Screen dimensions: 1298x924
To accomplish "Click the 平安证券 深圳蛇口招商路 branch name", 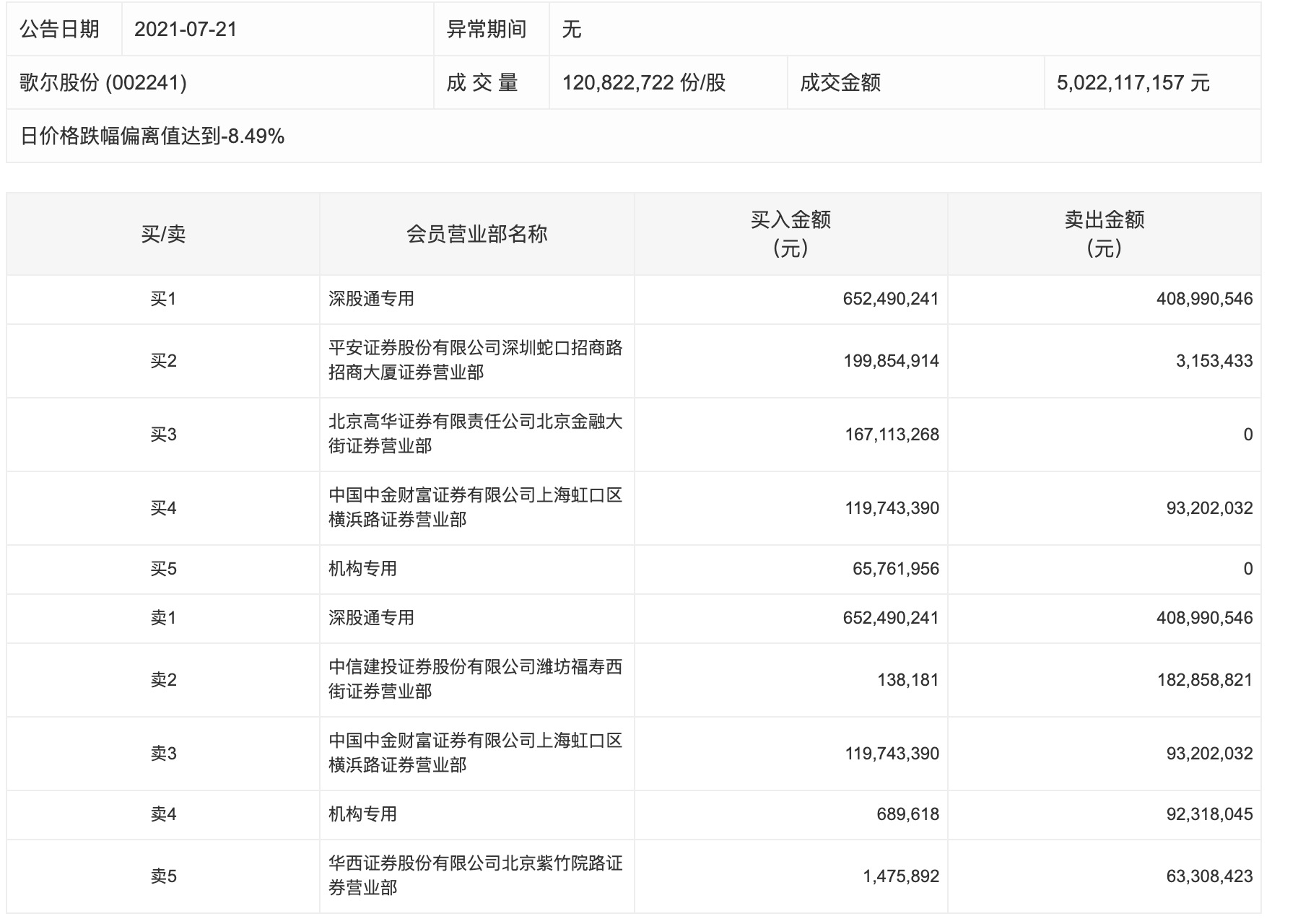I will coord(475,360).
